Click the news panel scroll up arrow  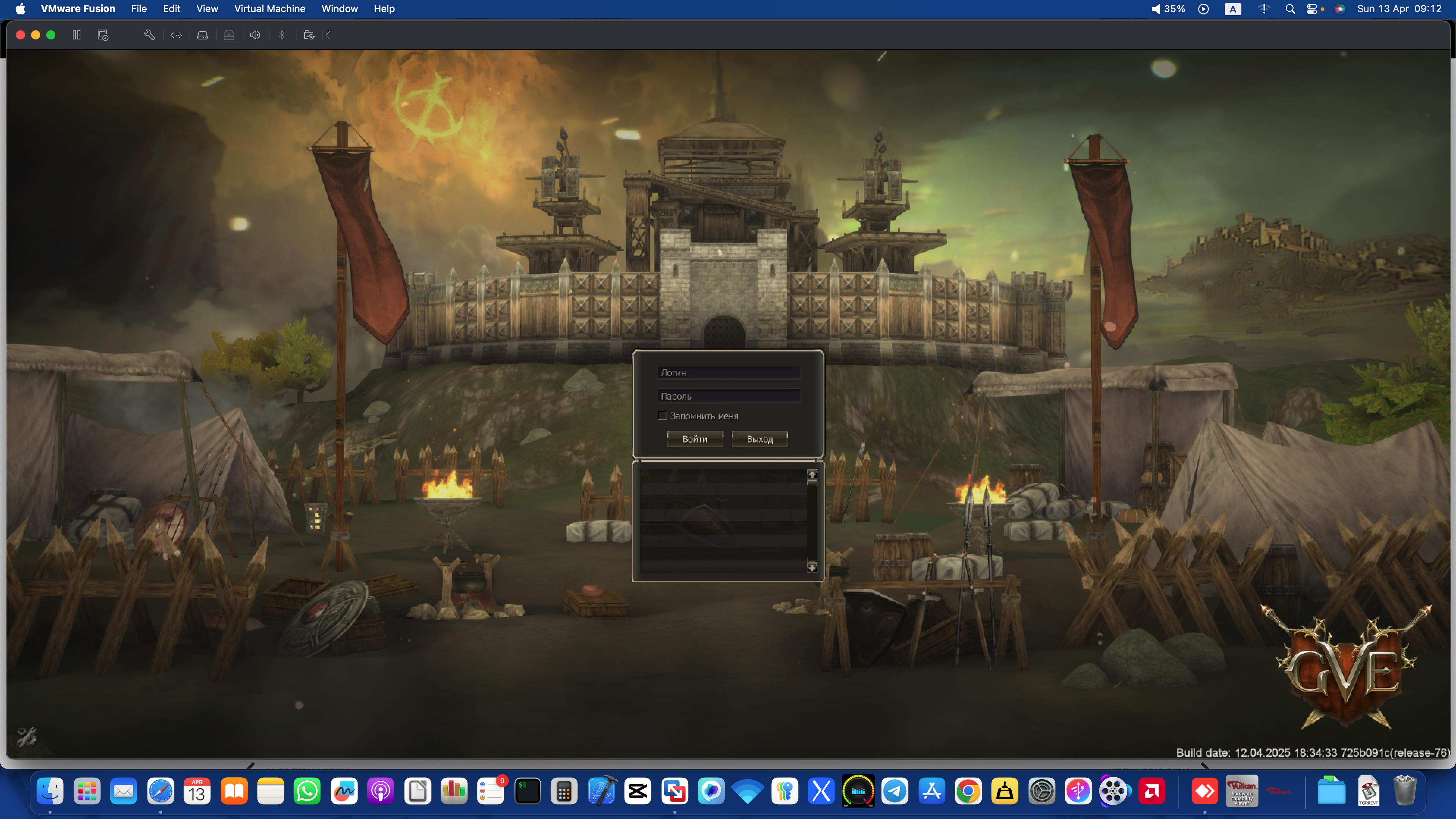click(812, 474)
